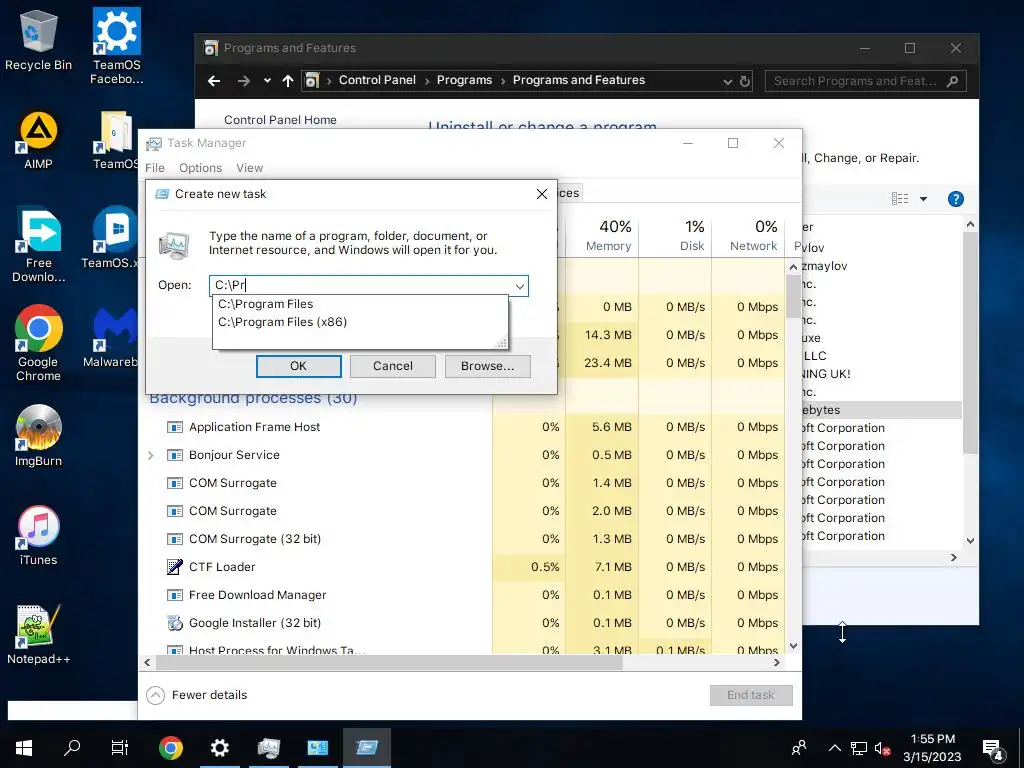
Task: Open Task View on the taskbar
Action: click(x=120, y=748)
